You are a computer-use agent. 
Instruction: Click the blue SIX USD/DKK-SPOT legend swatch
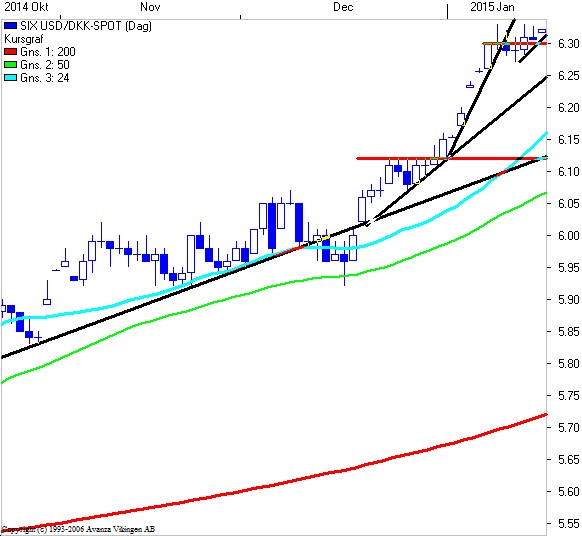tap(10, 26)
